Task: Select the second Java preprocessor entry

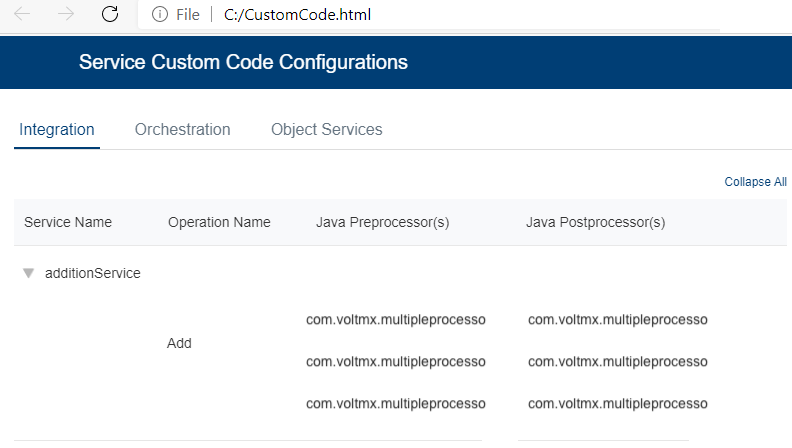Action: coord(396,361)
